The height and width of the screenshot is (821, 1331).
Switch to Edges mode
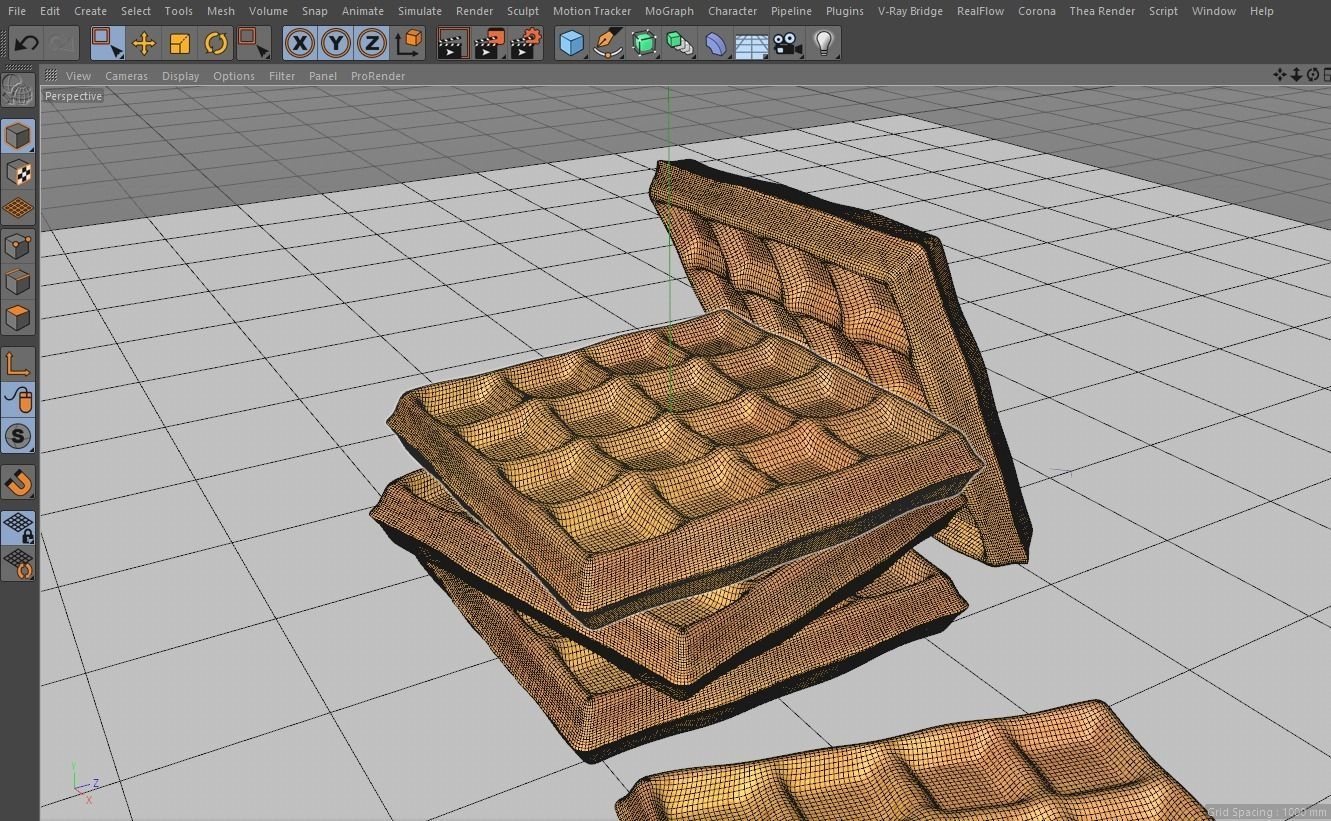pos(18,281)
